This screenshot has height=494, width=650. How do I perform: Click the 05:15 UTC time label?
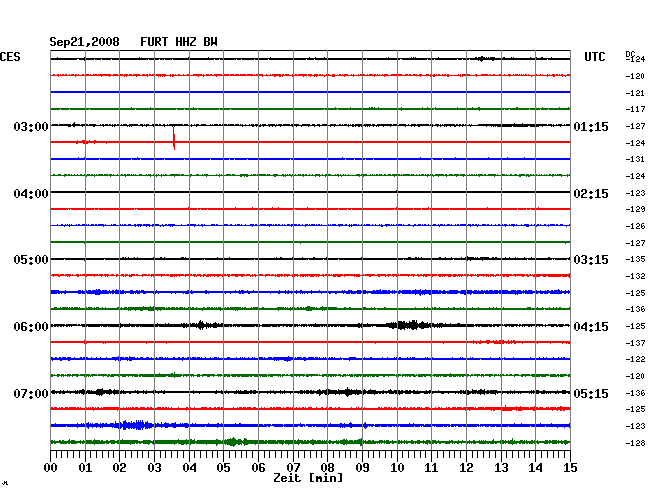591,393
